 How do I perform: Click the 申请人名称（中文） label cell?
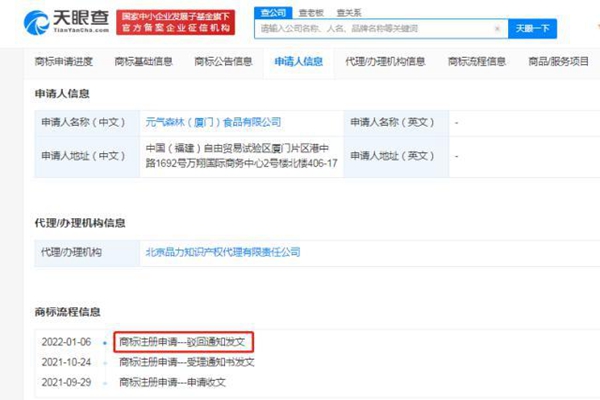pyautogui.click(x=87, y=122)
